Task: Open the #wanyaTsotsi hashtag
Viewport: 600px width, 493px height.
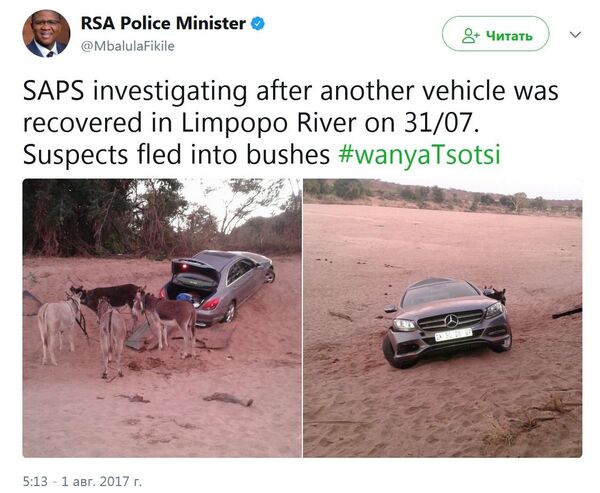Action: [x=419, y=155]
